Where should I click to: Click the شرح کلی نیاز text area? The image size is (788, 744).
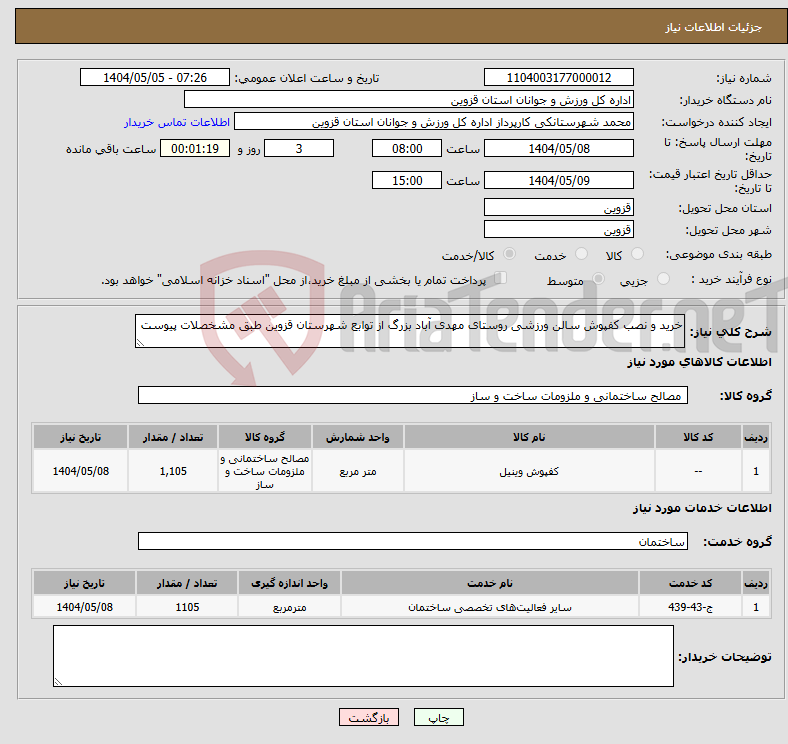pos(410,331)
